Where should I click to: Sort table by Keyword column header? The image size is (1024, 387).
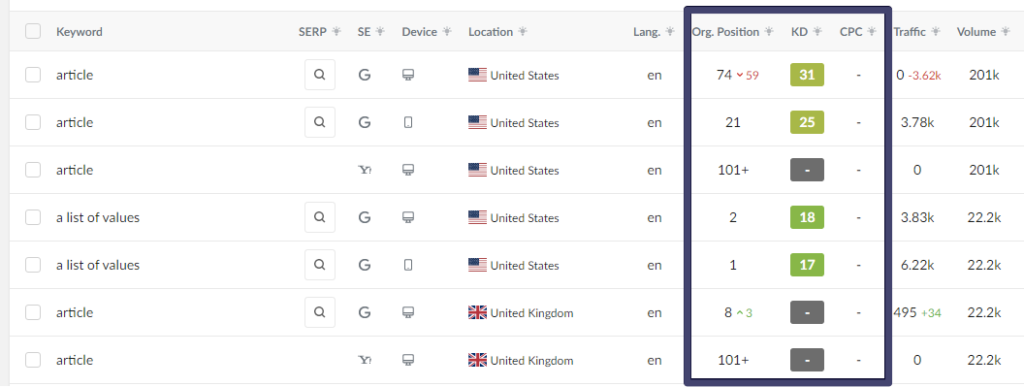(x=79, y=32)
